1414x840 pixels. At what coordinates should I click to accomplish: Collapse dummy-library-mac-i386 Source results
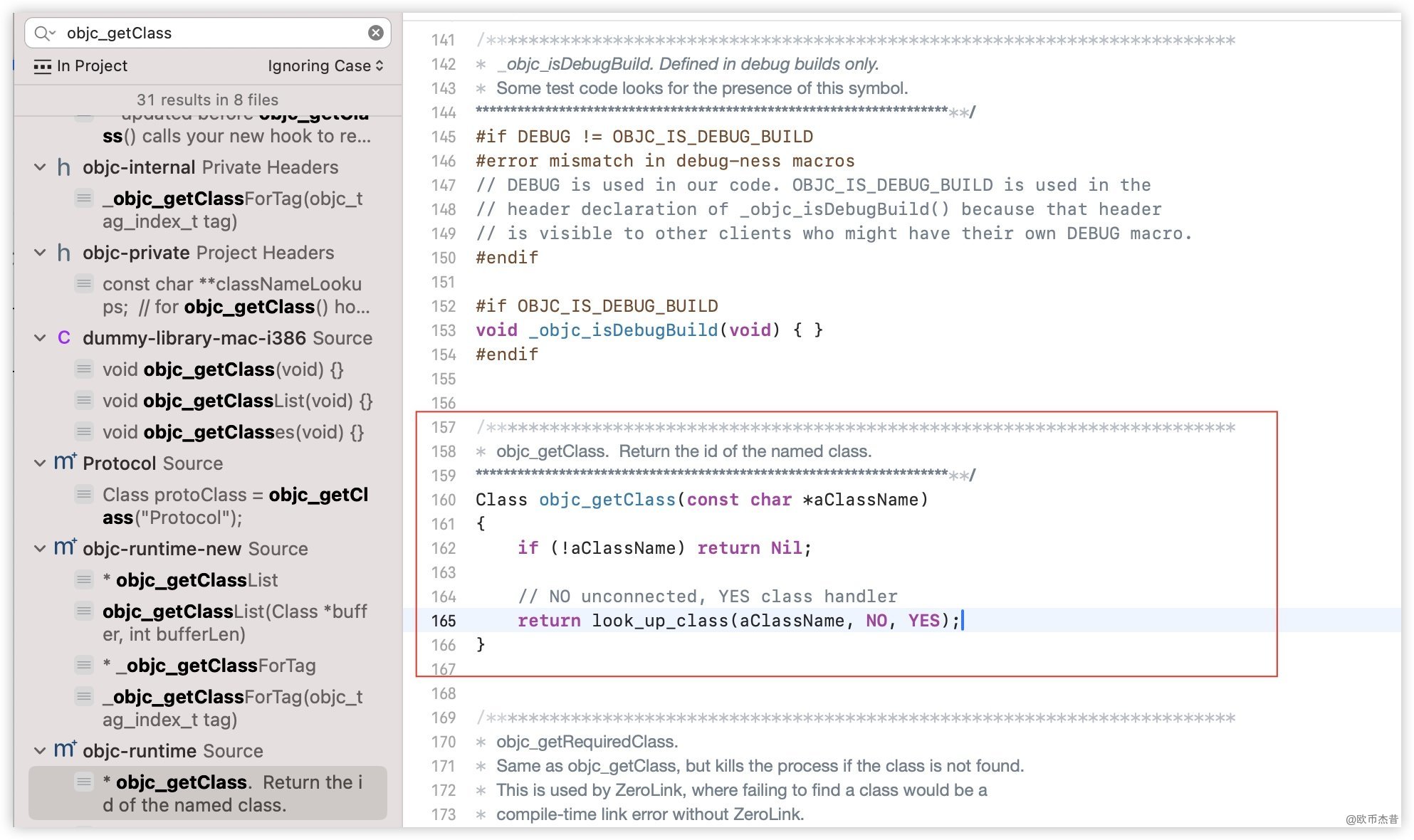[x=40, y=338]
